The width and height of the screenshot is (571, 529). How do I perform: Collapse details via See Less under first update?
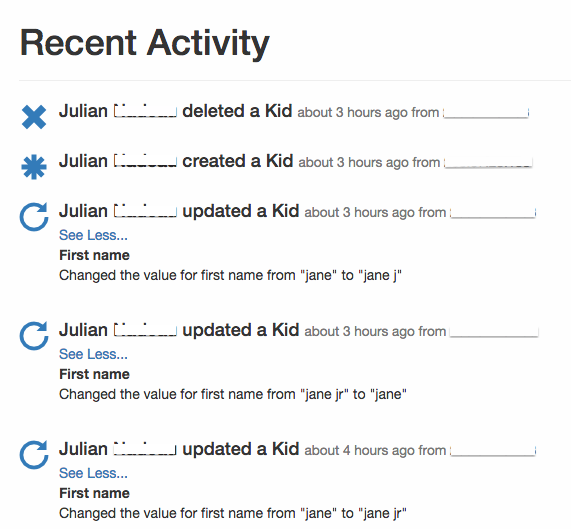(93, 235)
